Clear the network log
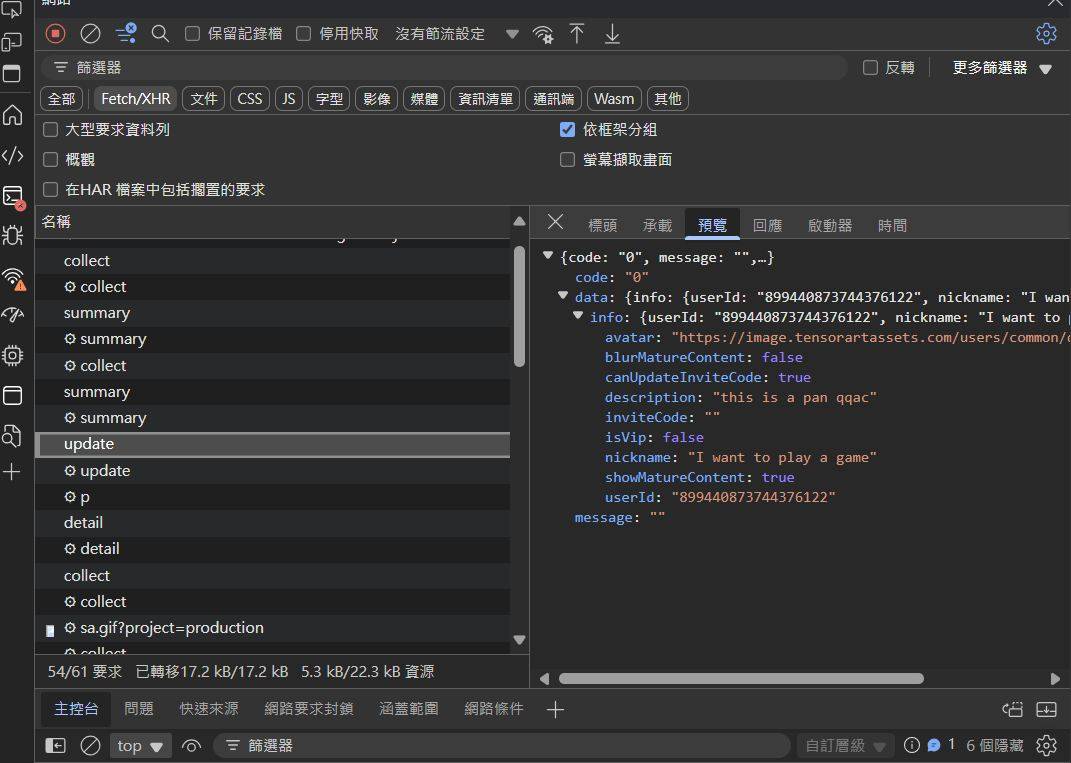 tap(90, 34)
